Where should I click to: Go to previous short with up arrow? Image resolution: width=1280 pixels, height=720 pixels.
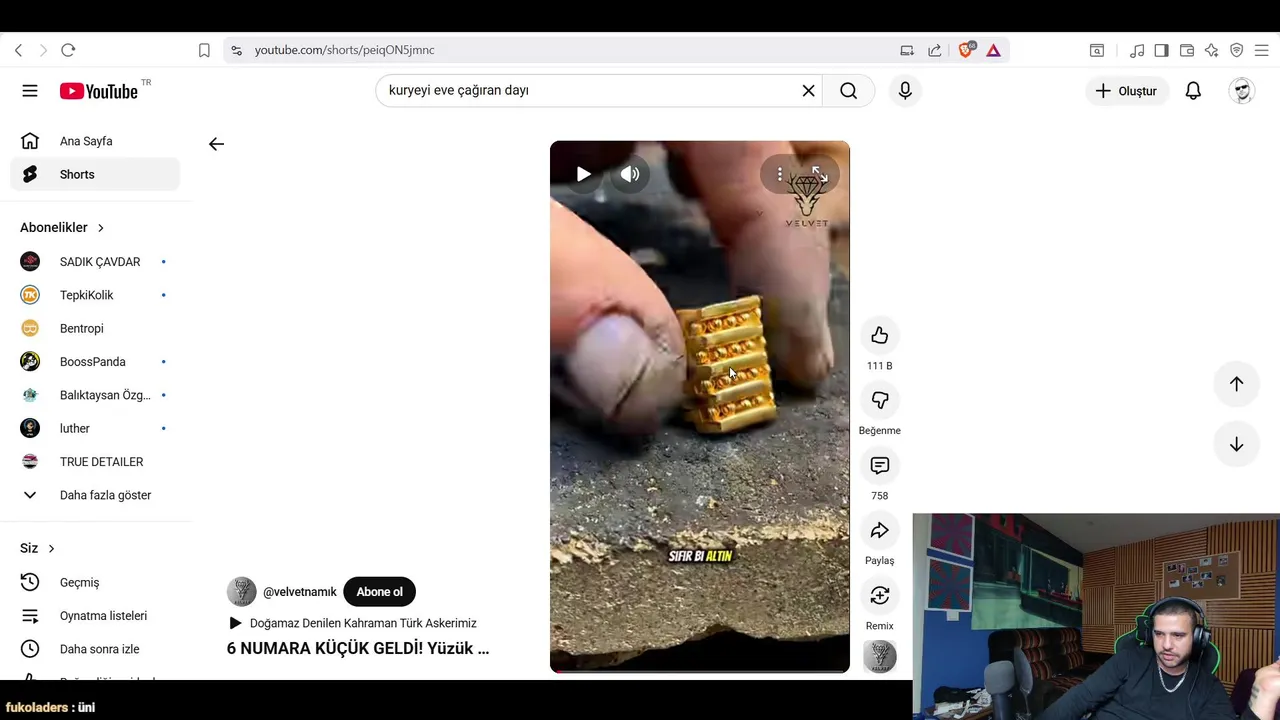(x=1237, y=384)
